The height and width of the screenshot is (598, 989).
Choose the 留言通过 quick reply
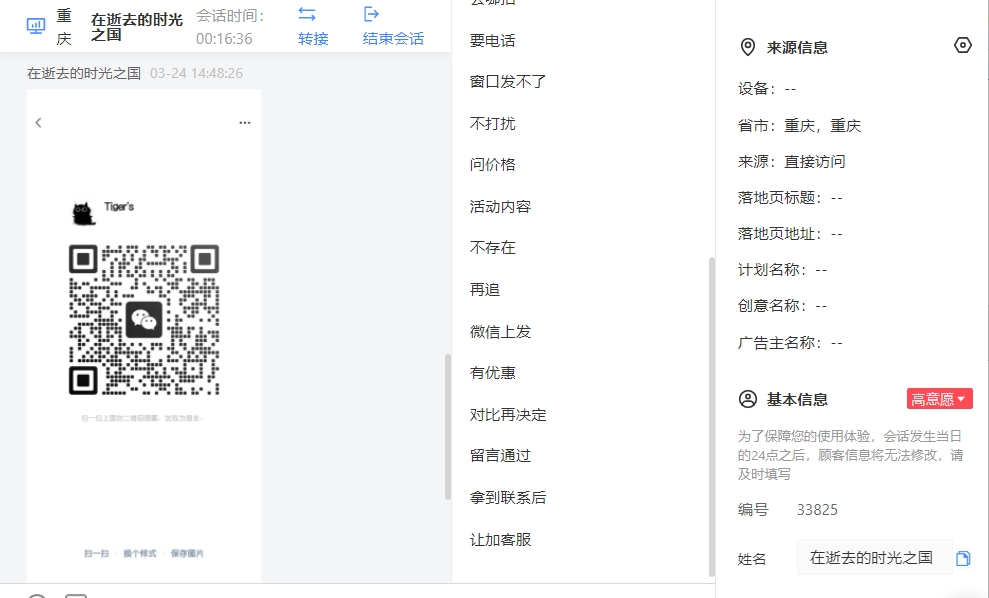(501, 456)
